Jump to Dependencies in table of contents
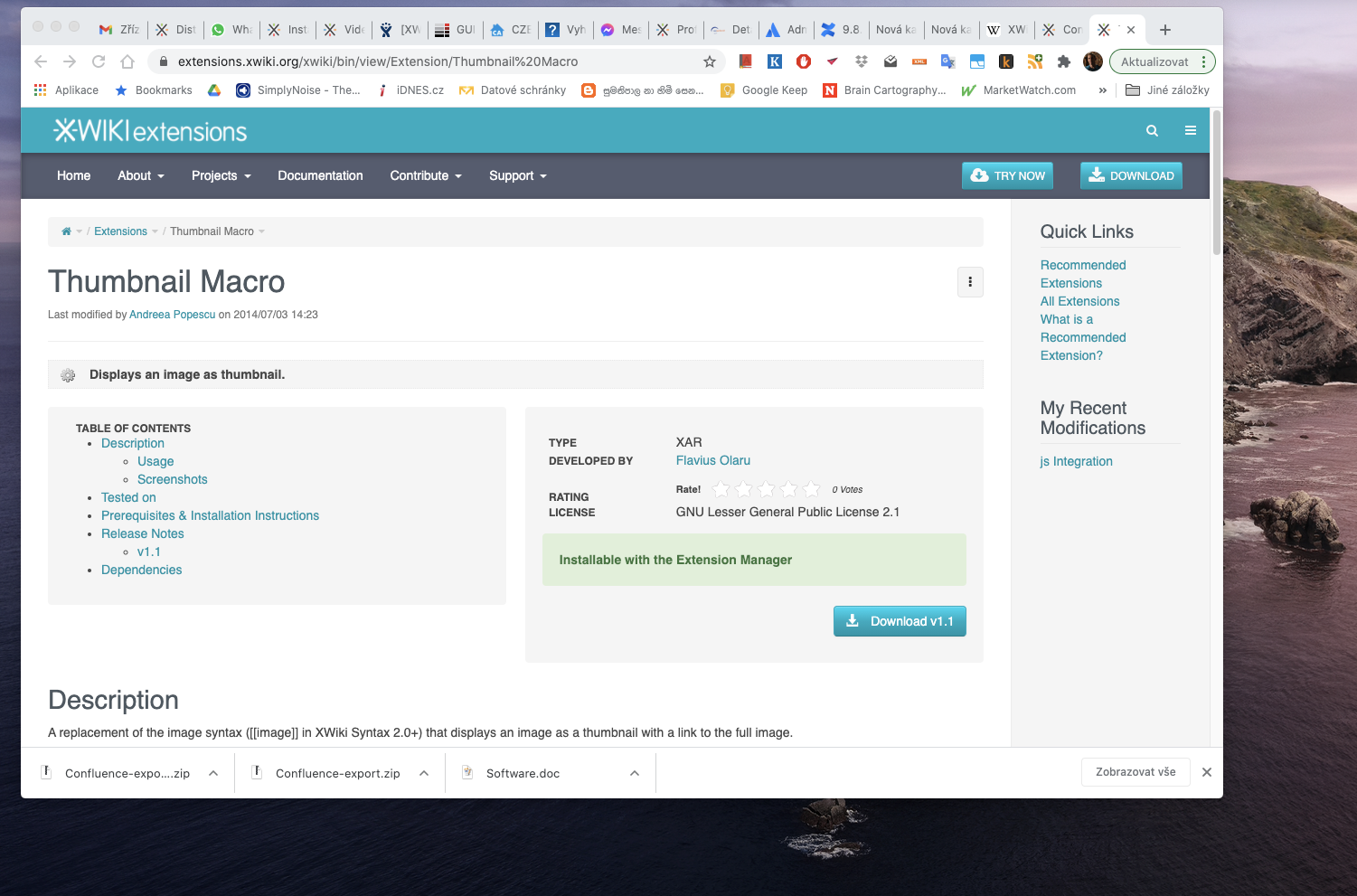This screenshot has height=896, width=1357. point(141,570)
